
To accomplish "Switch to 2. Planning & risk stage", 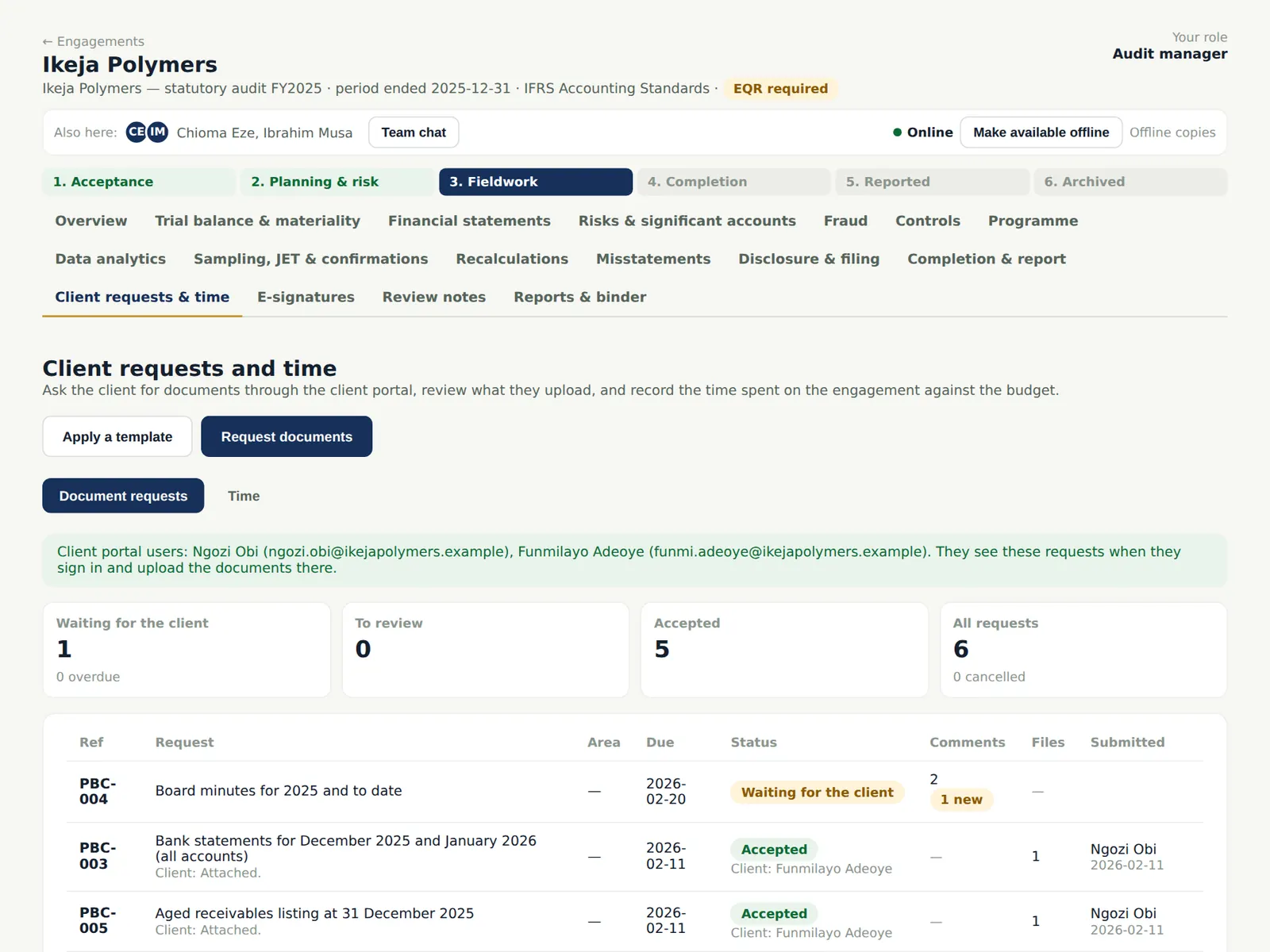I will (337, 182).
